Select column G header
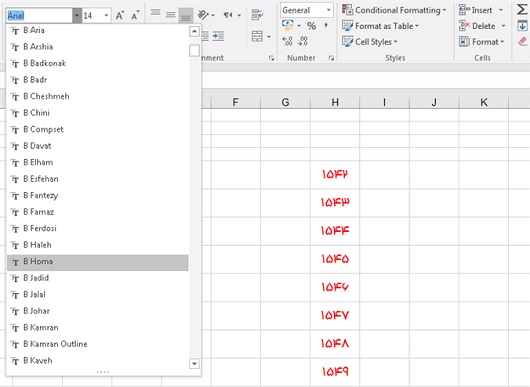Screen dimensions: 530x387 point(285,102)
